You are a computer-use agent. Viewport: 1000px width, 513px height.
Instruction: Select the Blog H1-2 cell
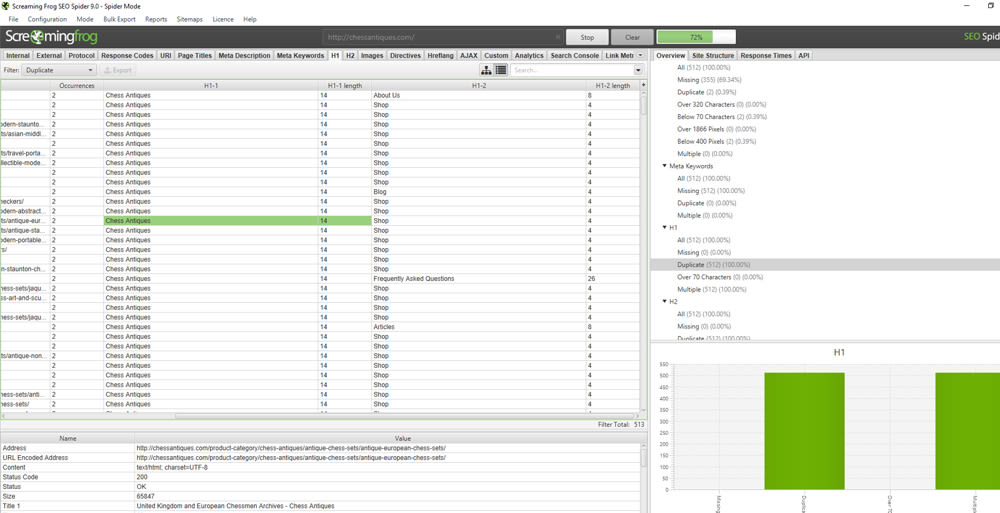pyautogui.click(x=478, y=191)
